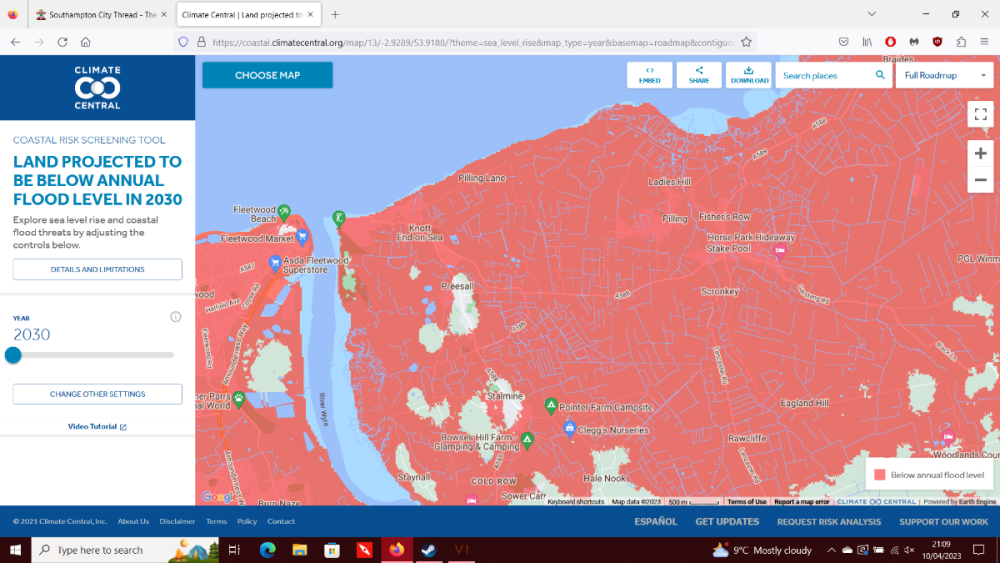
Task: Expand the Firefox tab list arrow
Action: coord(872,14)
